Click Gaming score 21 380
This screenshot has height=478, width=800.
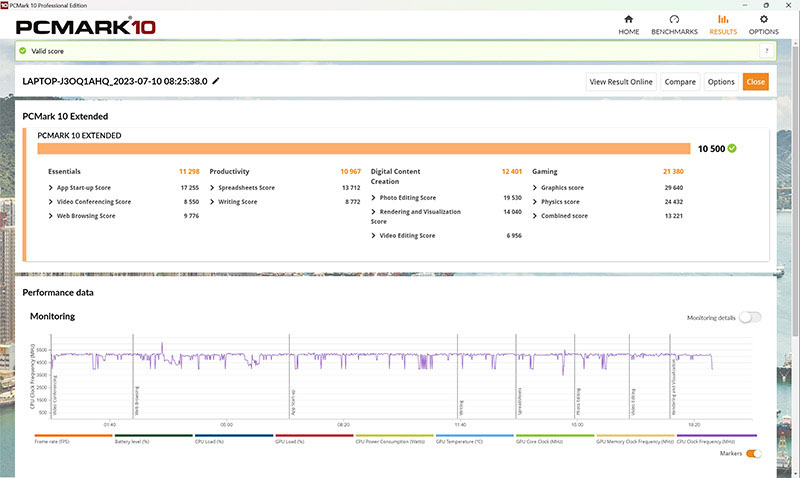(673, 171)
